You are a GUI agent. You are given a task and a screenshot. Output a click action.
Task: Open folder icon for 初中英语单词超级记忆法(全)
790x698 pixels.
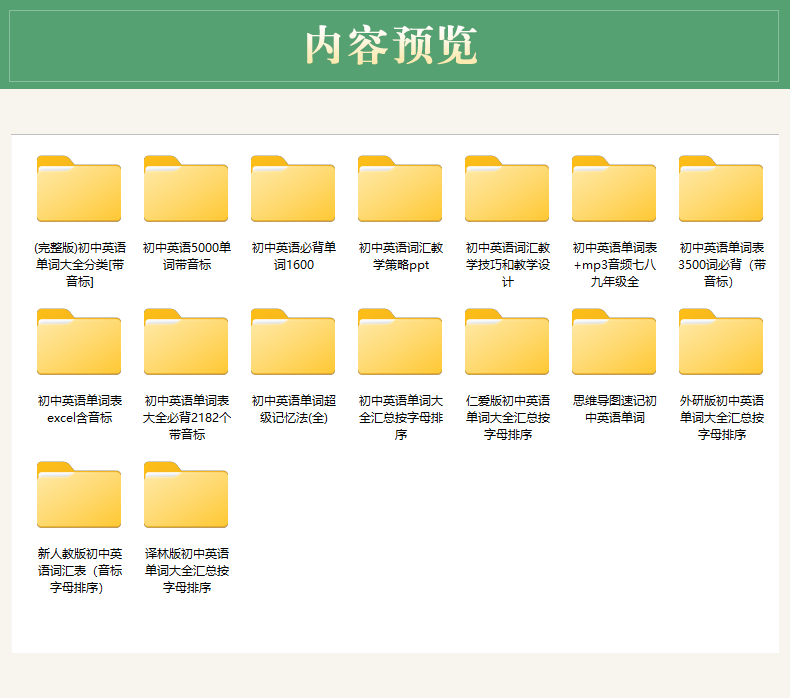point(293,342)
